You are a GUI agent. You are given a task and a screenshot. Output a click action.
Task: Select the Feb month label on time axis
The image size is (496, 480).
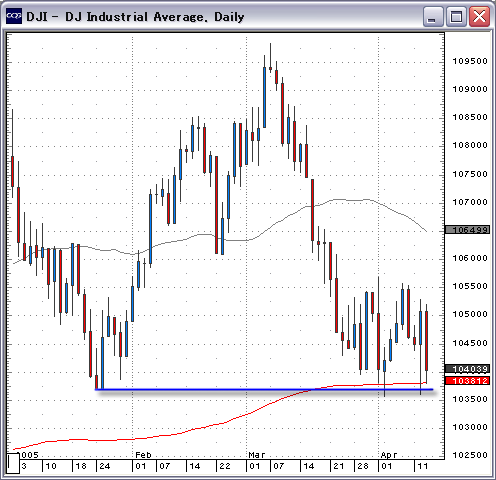143,455
